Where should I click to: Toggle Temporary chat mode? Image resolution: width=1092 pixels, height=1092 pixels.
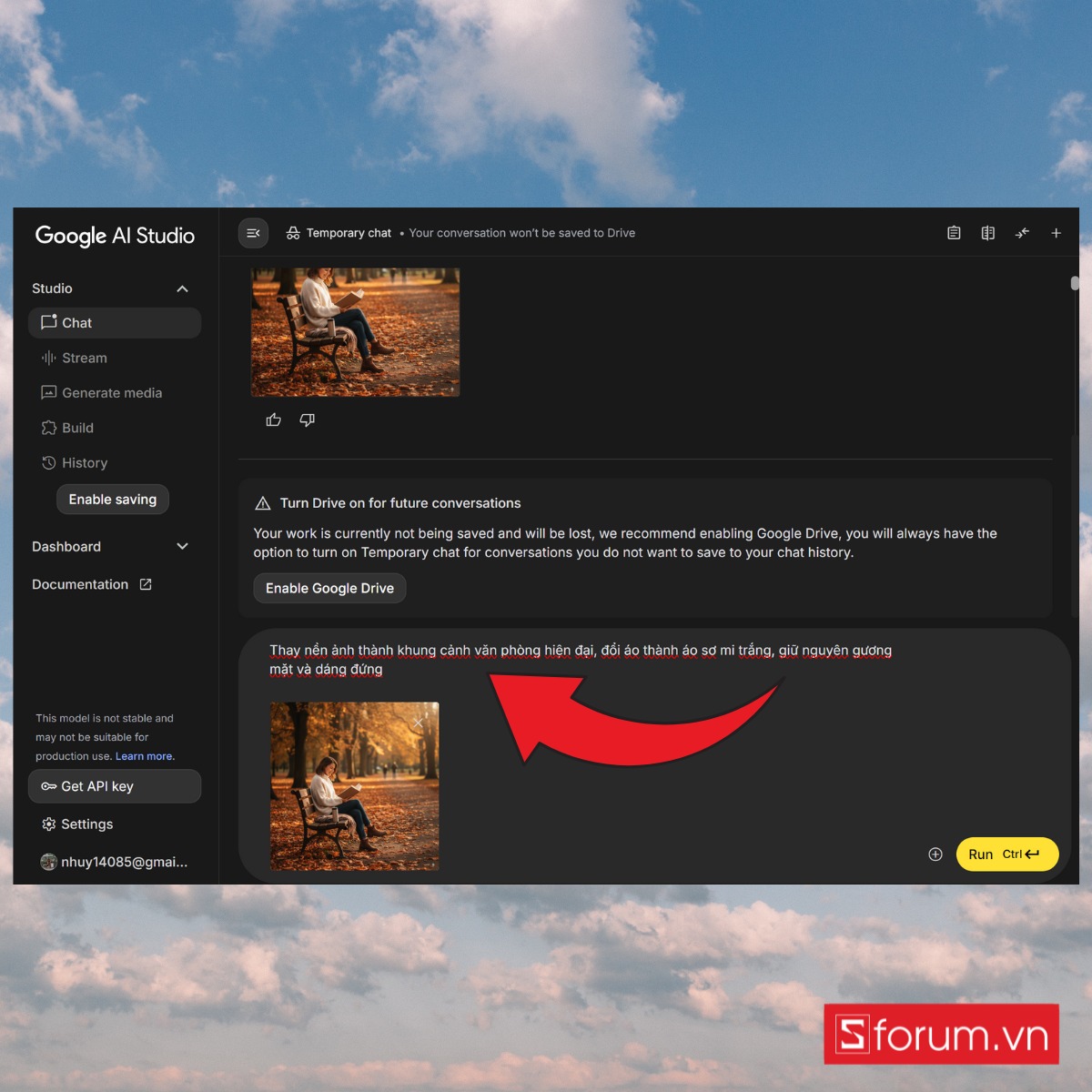click(x=339, y=233)
